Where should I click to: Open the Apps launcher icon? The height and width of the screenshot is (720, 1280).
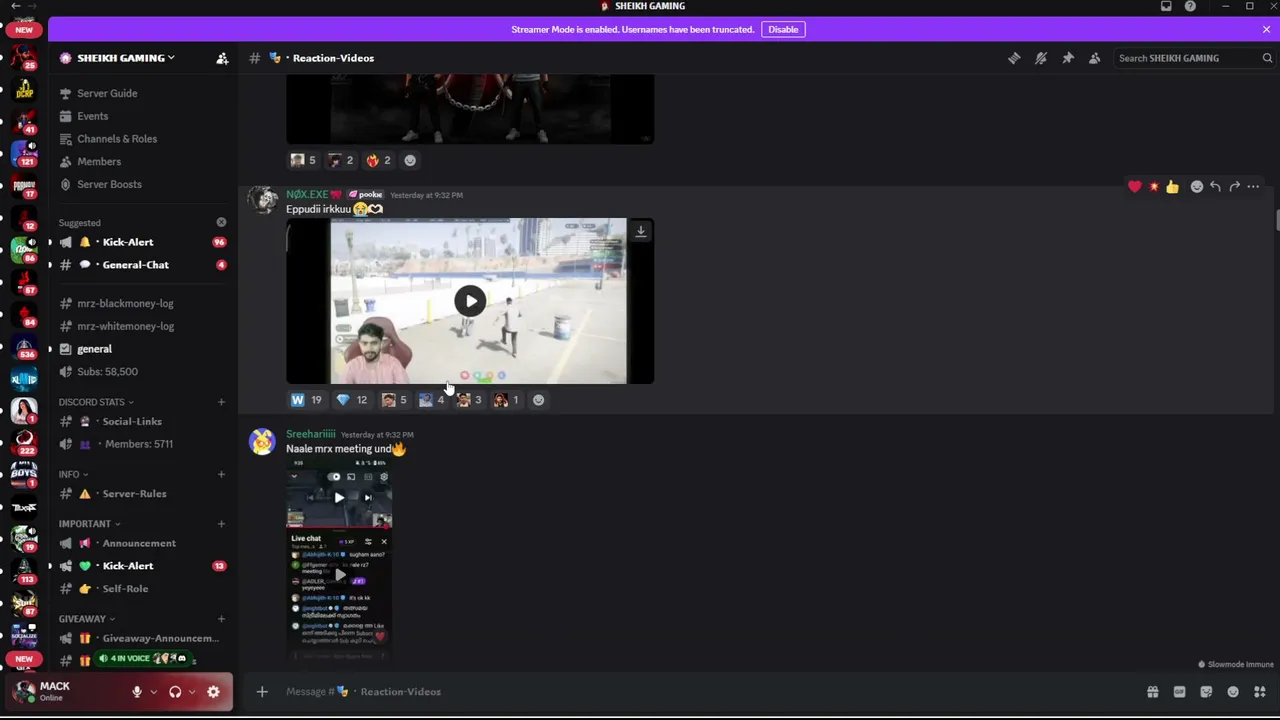point(1260,692)
